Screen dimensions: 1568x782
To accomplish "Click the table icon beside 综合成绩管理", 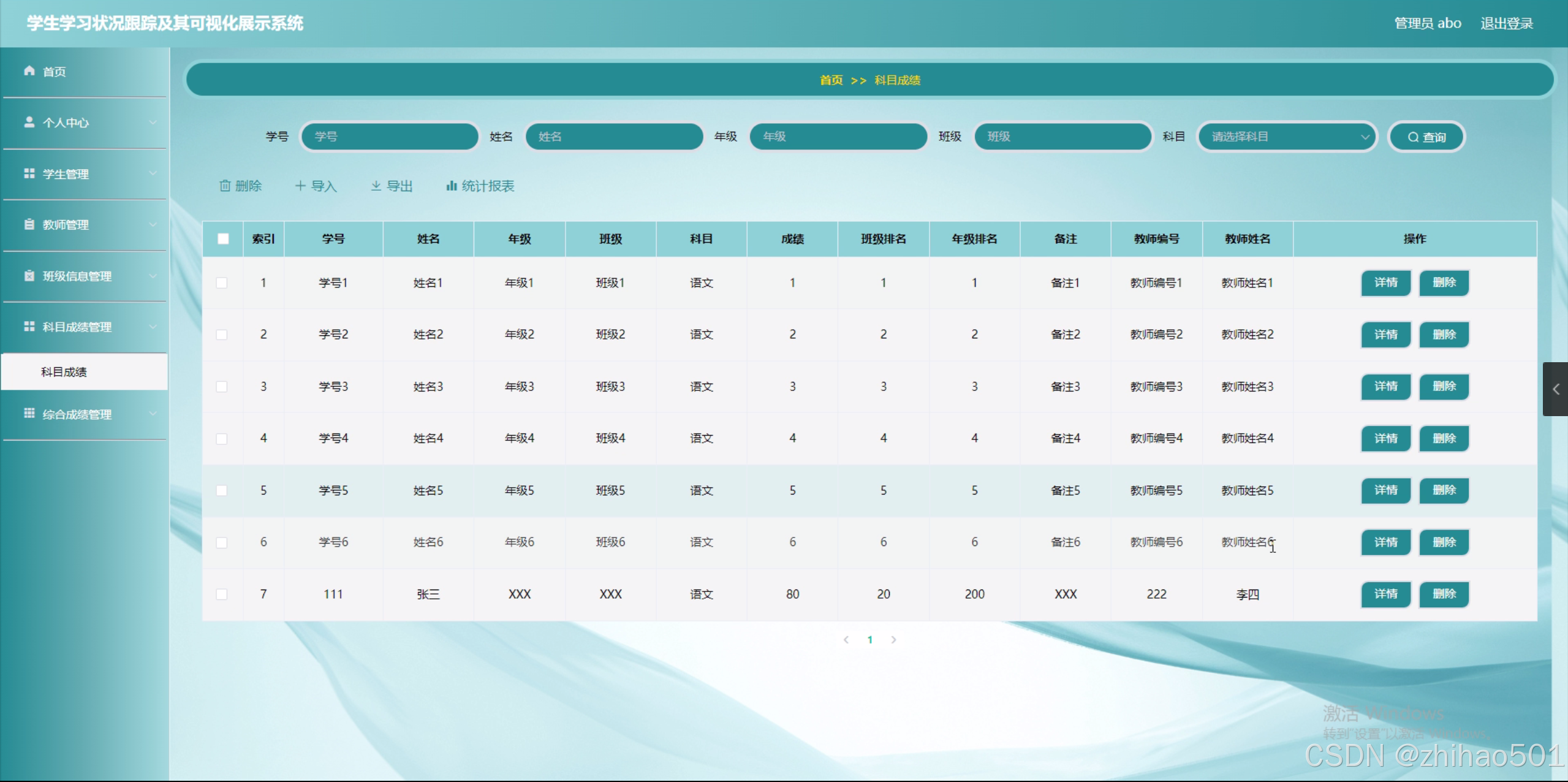I will (x=29, y=414).
